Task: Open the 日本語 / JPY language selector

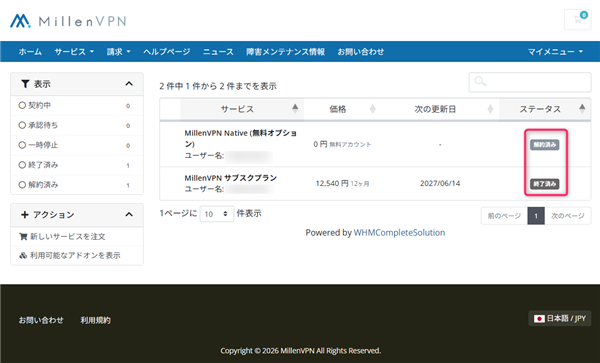Action: (560, 318)
